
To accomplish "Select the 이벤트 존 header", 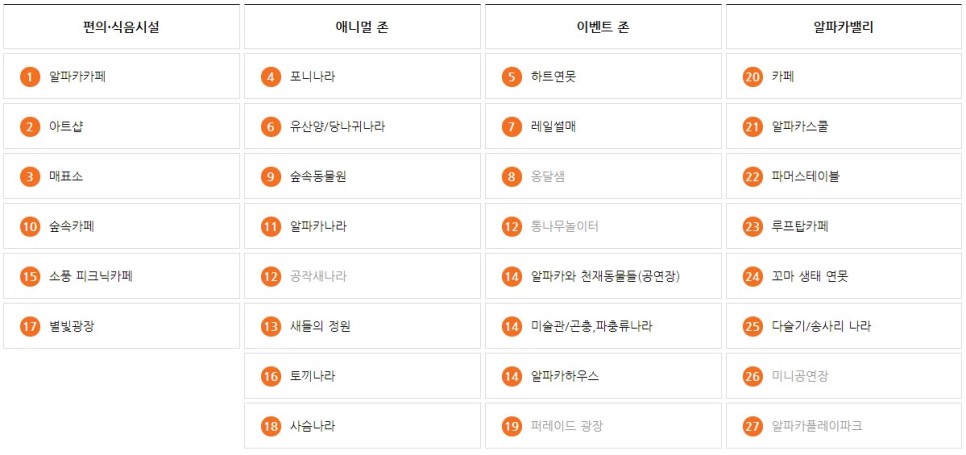I will tap(603, 26).
